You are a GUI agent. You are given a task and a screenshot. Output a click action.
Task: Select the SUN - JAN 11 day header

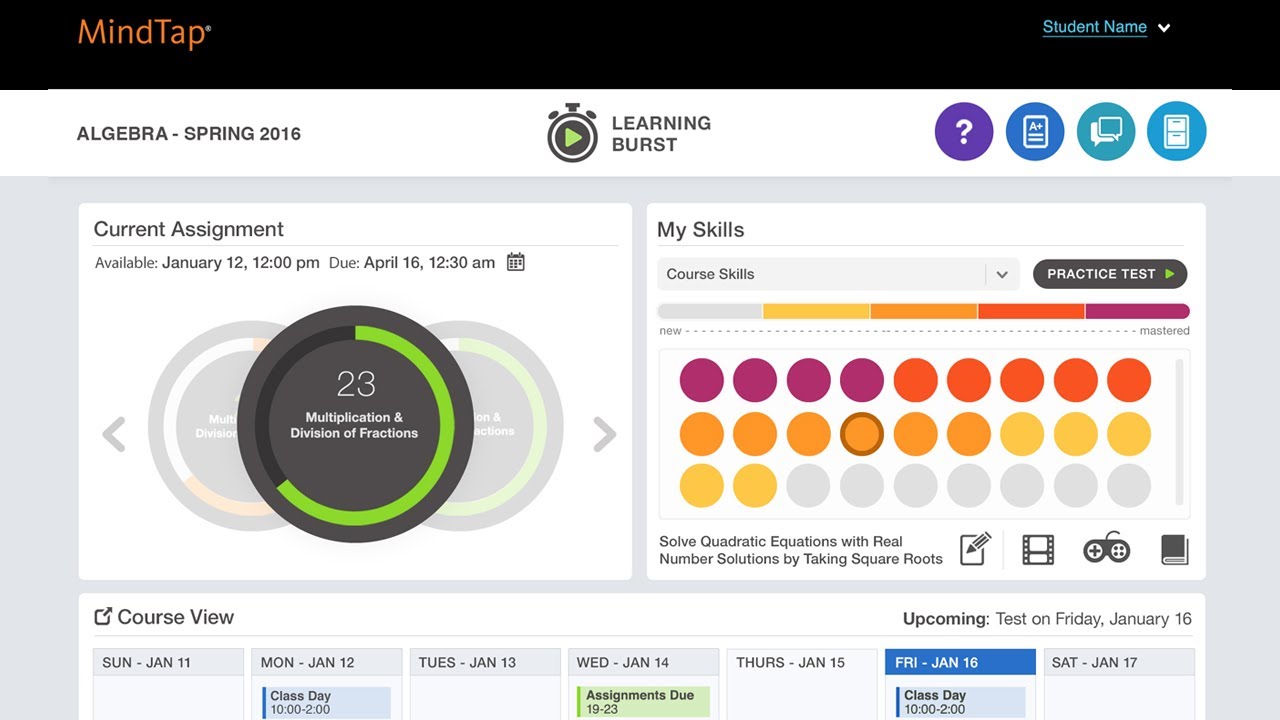[168, 662]
